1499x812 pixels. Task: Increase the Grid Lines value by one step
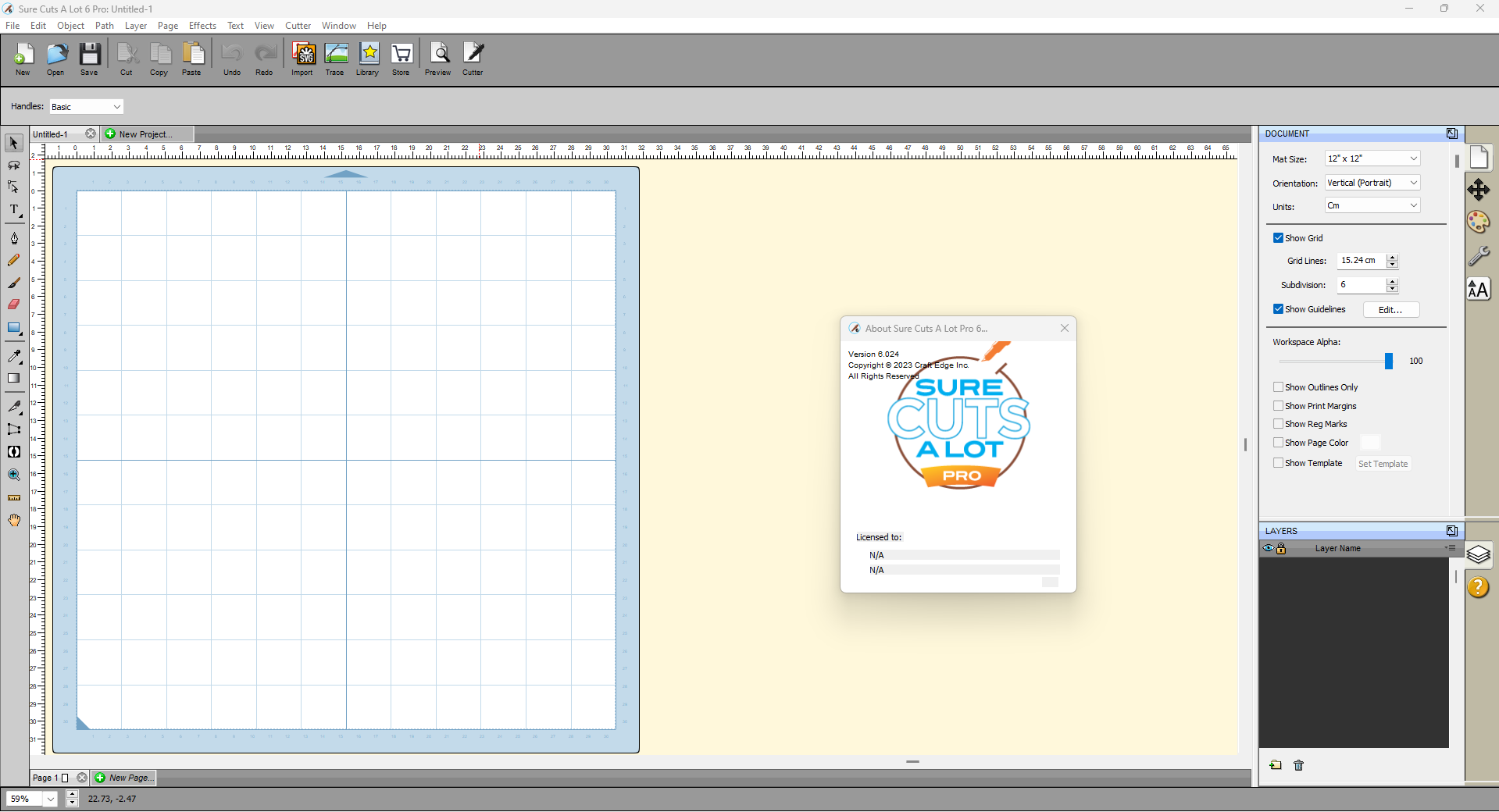pyautogui.click(x=1392, y=257)
